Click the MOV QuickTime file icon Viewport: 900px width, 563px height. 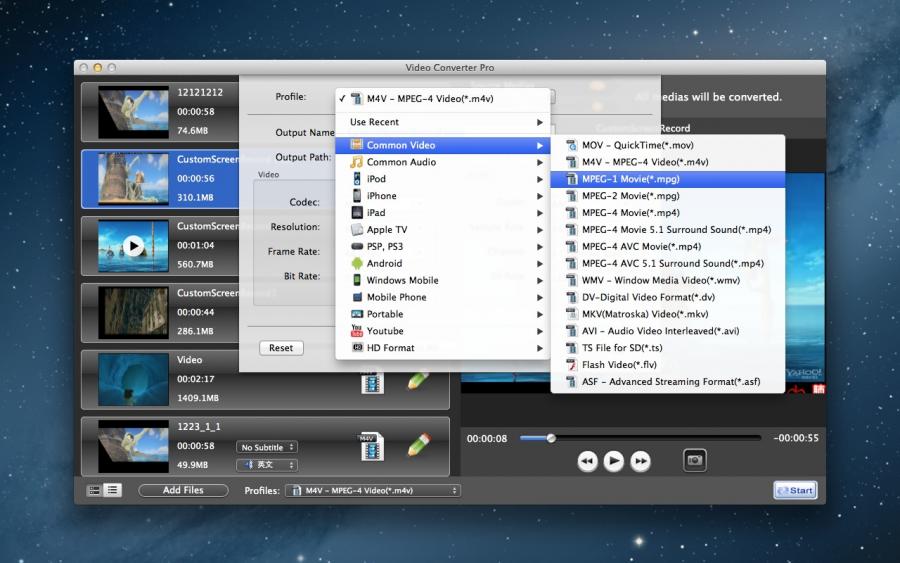tap(571, 145)
